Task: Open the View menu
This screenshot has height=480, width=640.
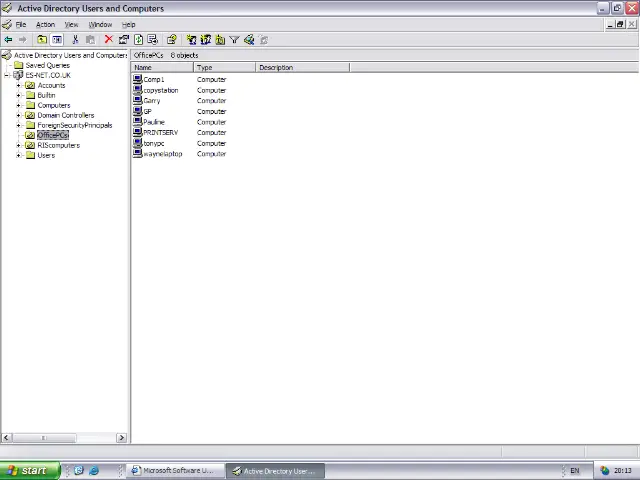Action: coord(71,24)
